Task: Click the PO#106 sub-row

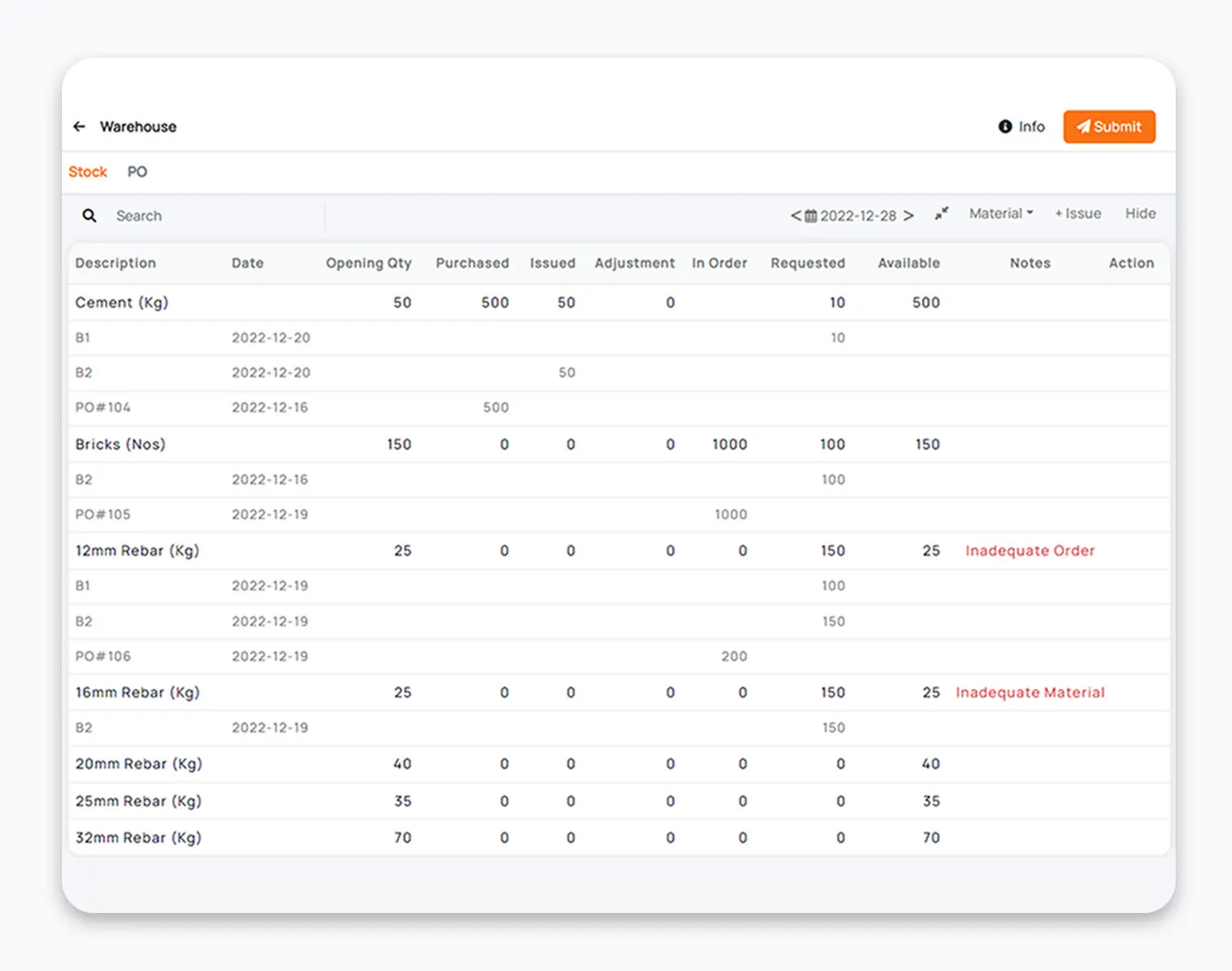Action: (618, 656)
